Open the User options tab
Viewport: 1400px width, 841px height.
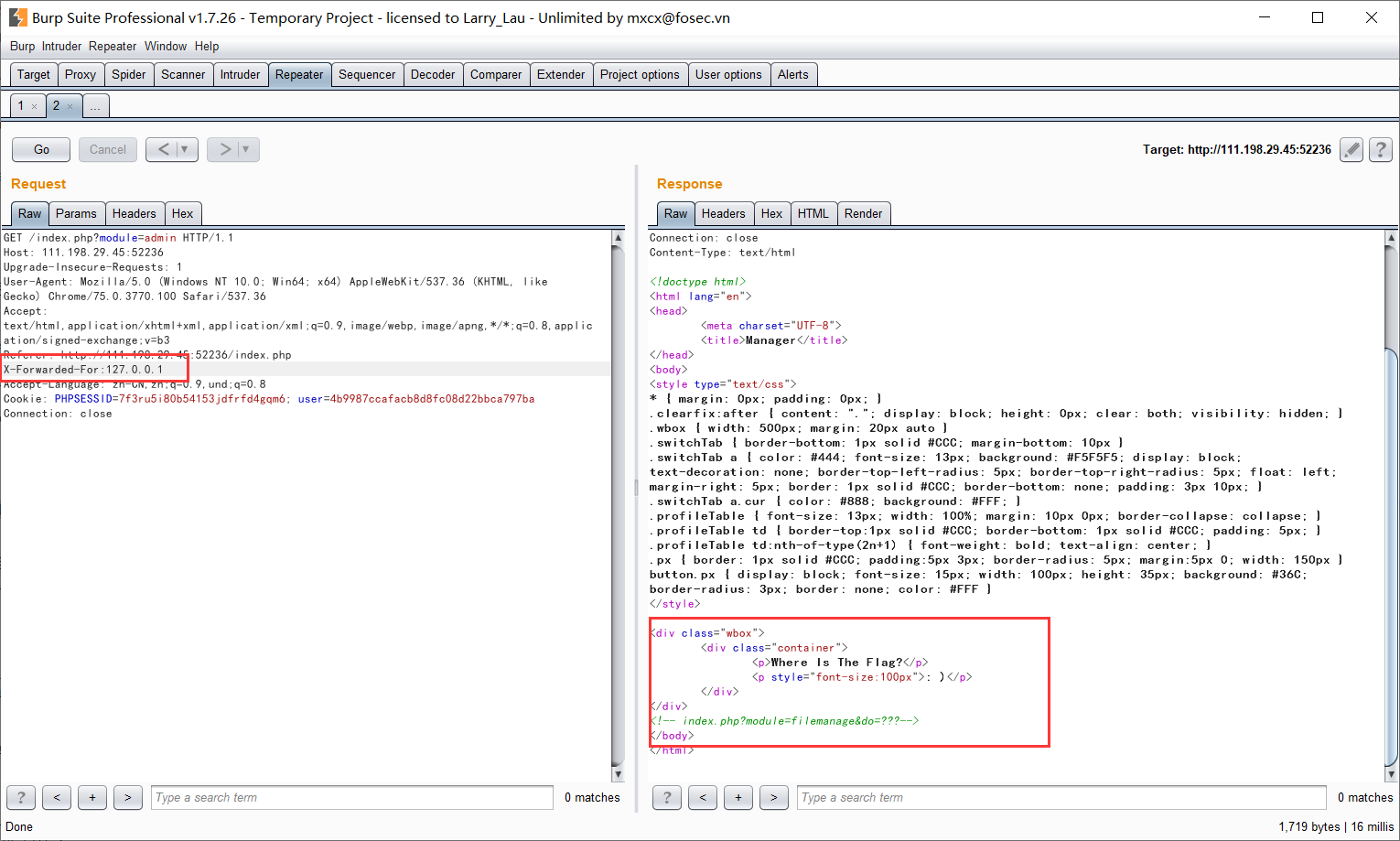tap(728, 74)
